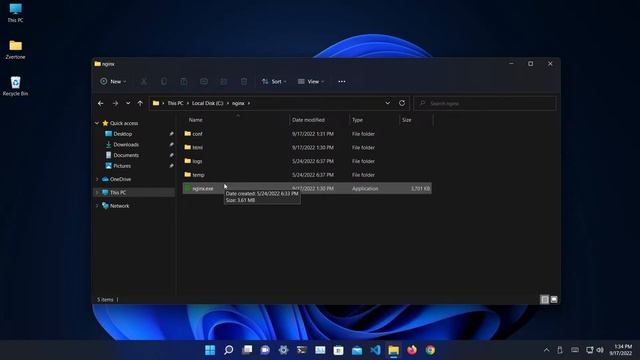Expand the Network tree node
The height and width of the screenshot is (360, 640).
[97, 206]
